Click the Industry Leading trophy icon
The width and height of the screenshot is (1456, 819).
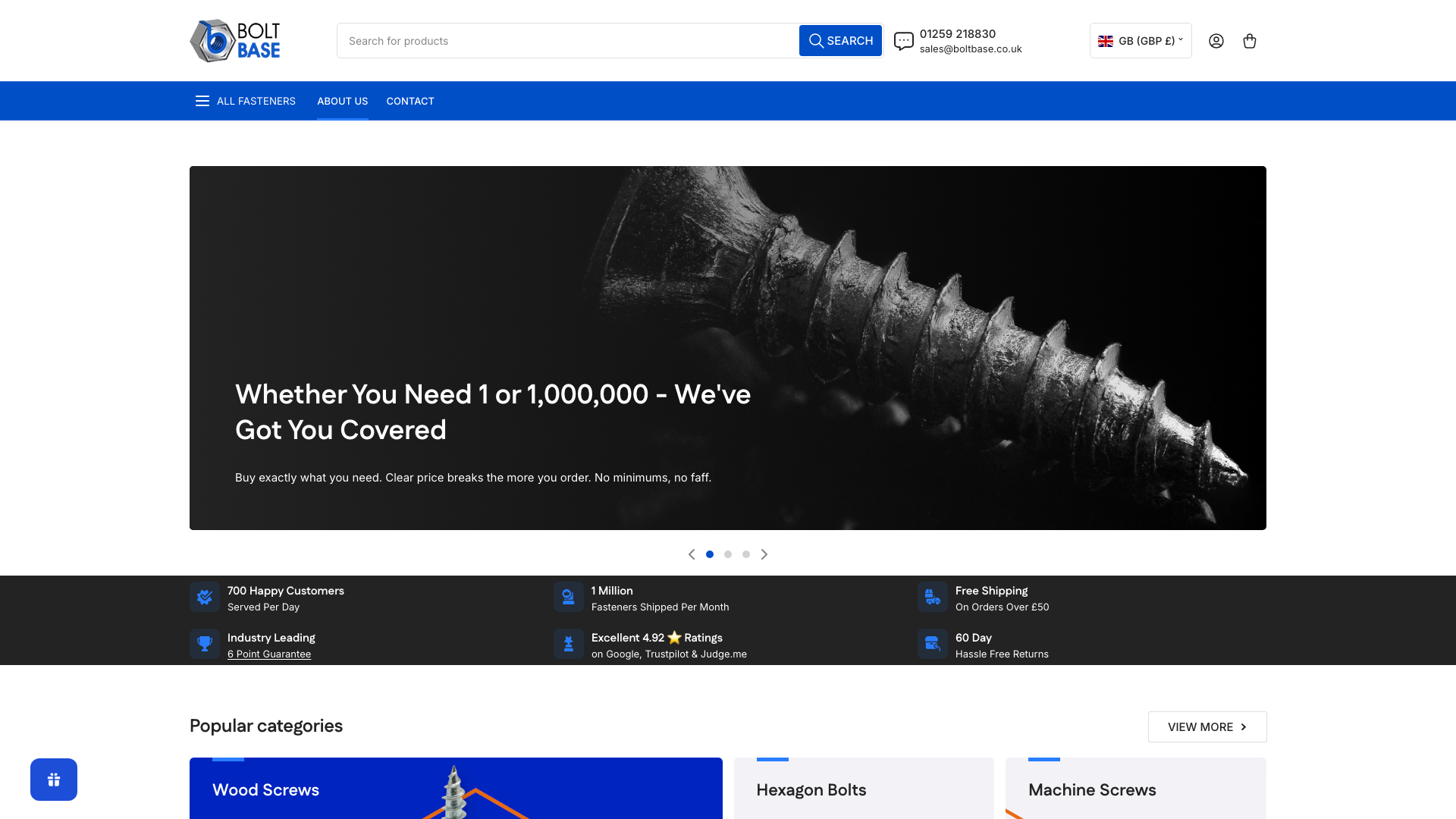[x=205, y=644]
